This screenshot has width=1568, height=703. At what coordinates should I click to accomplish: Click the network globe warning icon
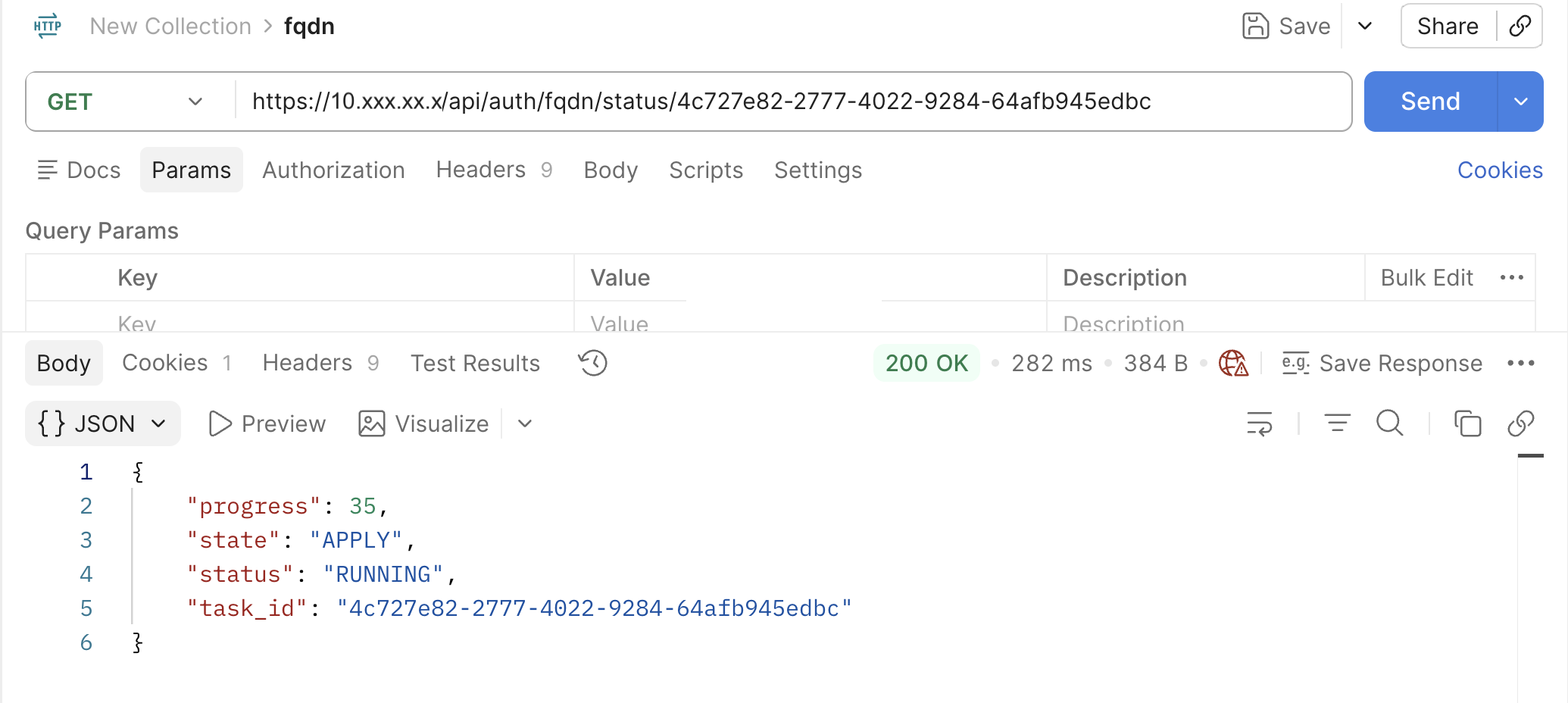(1233, 363)
